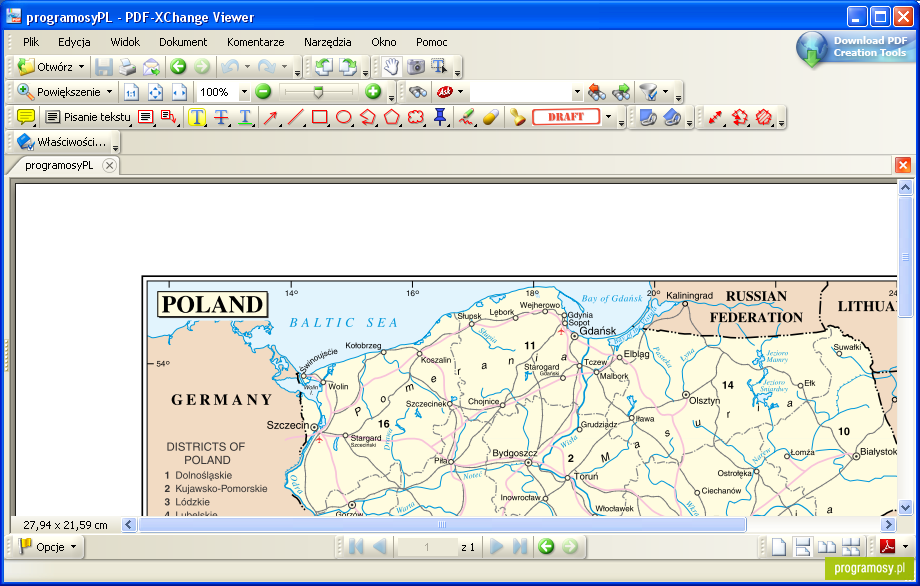Open the Find binoculars tool

[418, 92]
